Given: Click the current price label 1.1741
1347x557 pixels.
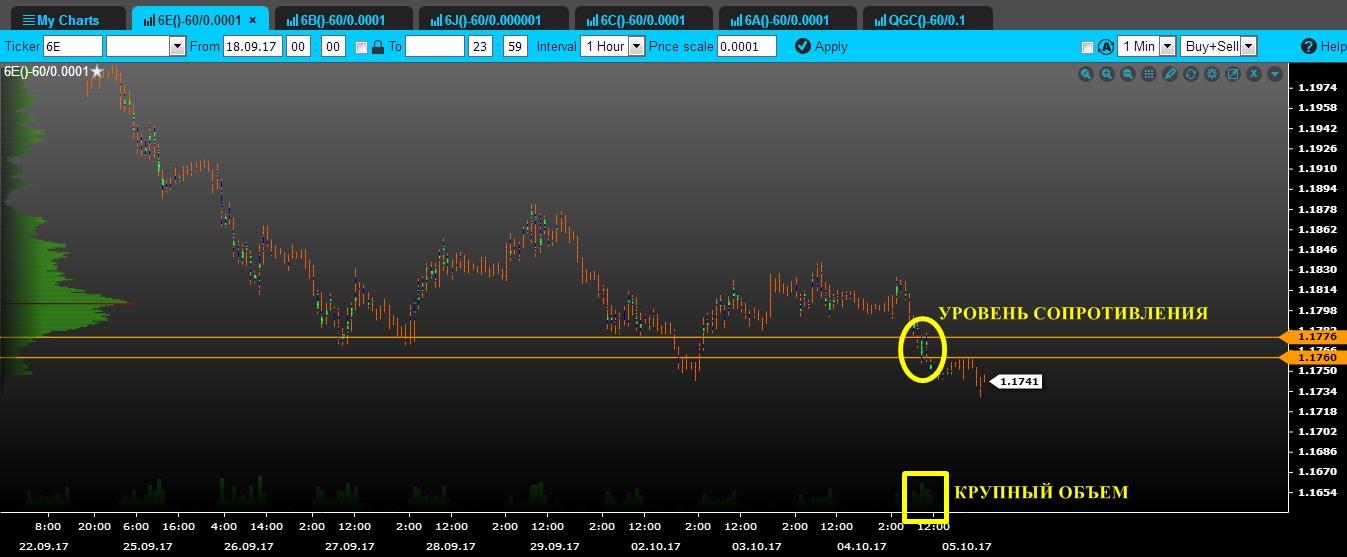Looking at the screenshot, I should [1017, 382].
